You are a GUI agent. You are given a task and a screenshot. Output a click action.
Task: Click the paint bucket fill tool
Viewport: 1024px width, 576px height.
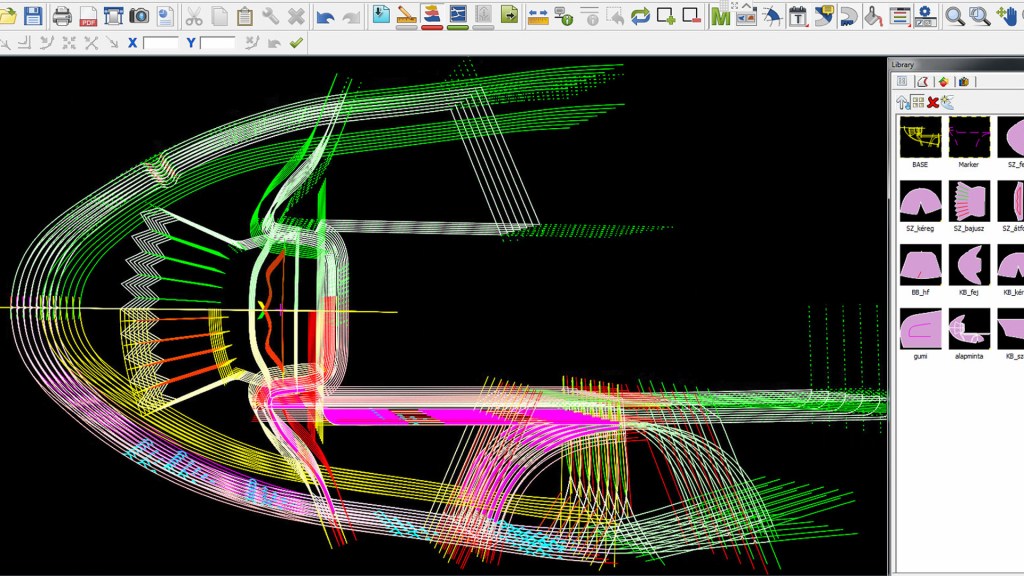pyautogui.click(x=873, y=16)
